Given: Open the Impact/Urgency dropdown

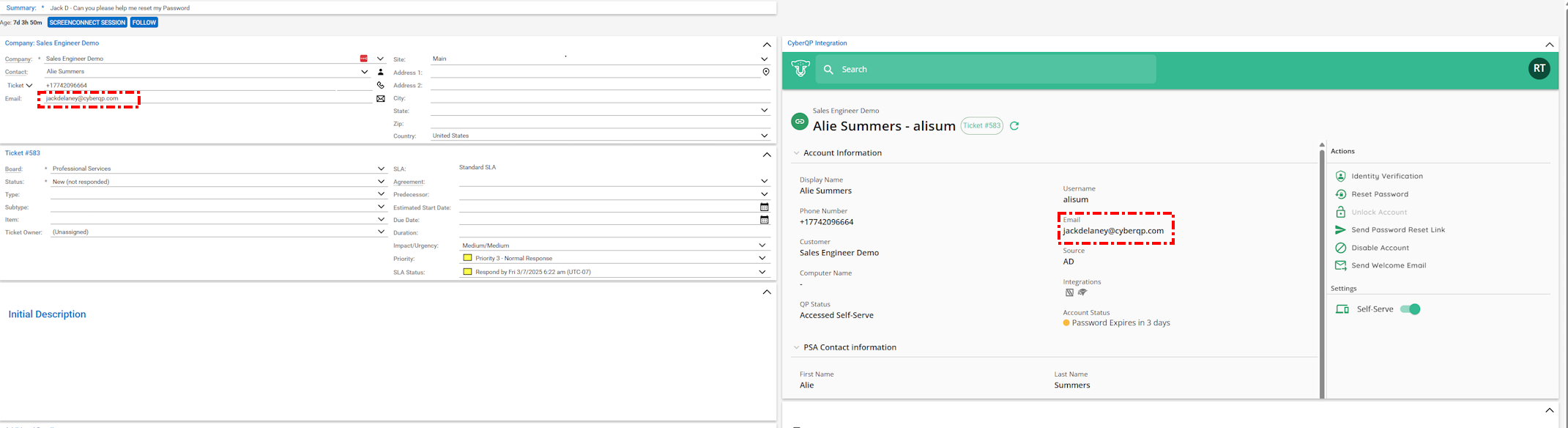Looking at the screenshot, I should pos(762,245).
